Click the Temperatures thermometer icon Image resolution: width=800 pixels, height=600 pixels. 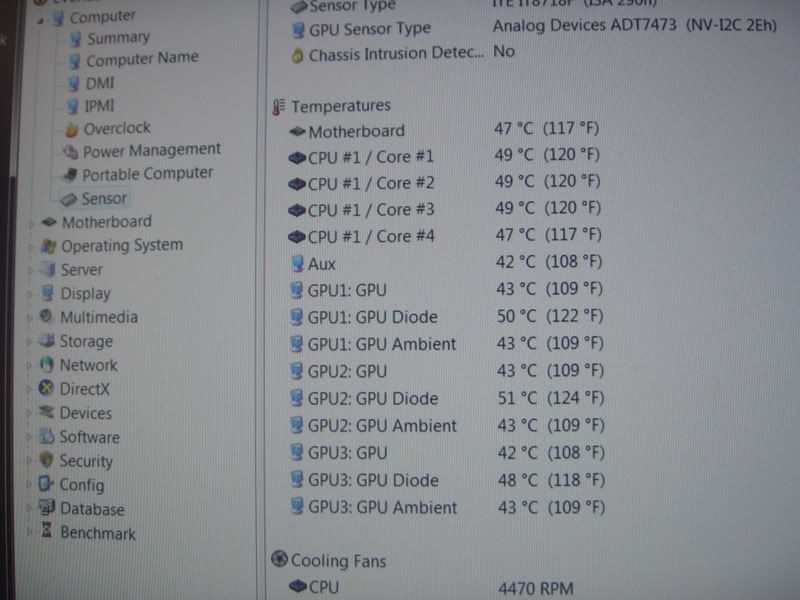pos(279,106)
